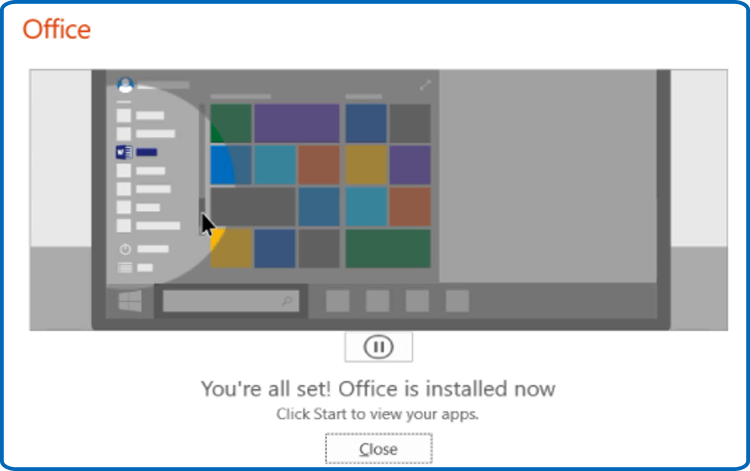Click the Word icon in the Start list

coord(124,152)
